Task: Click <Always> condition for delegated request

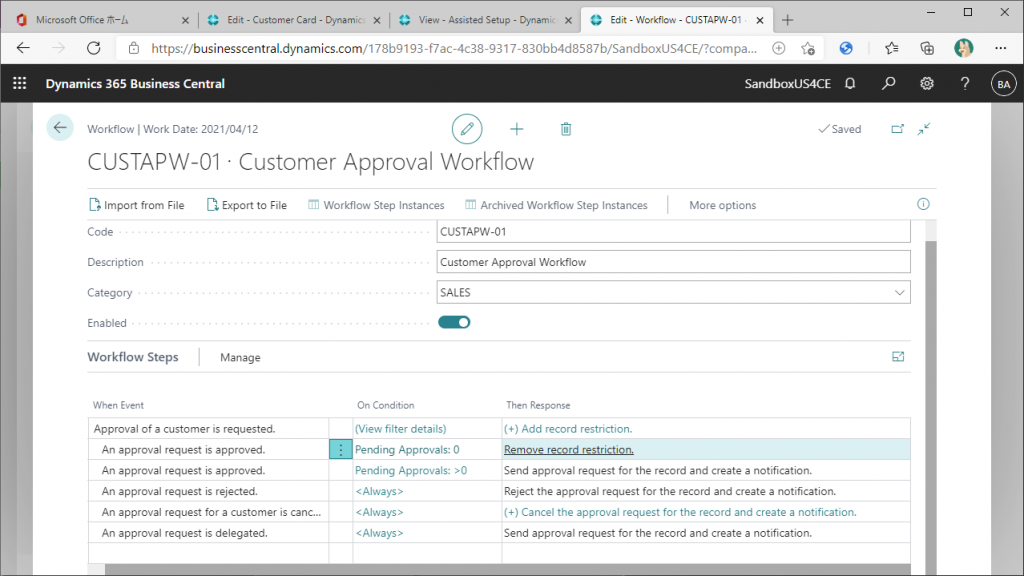Action: 379,534
